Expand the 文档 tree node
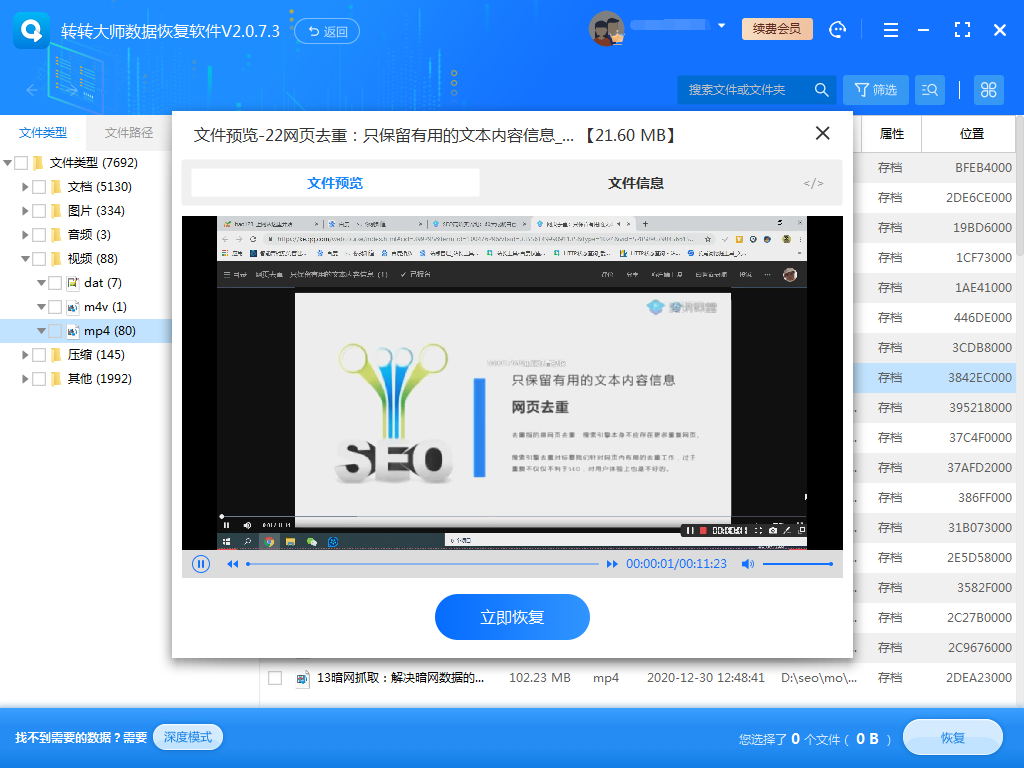 pyautogui.click(x=25, y=187)
